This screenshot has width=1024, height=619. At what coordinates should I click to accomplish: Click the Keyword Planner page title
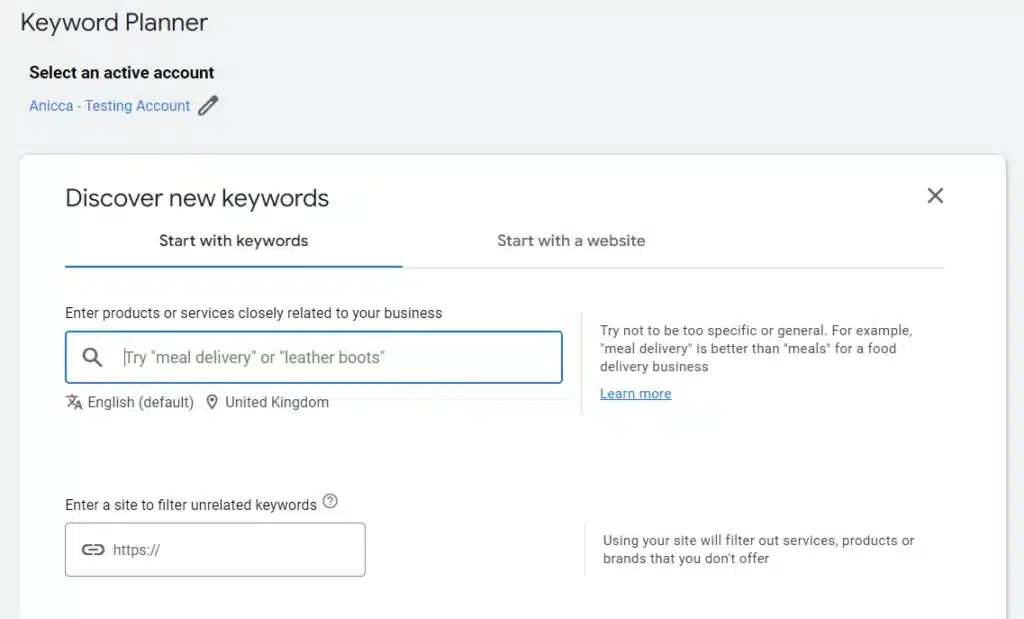[x=114, y=23]
